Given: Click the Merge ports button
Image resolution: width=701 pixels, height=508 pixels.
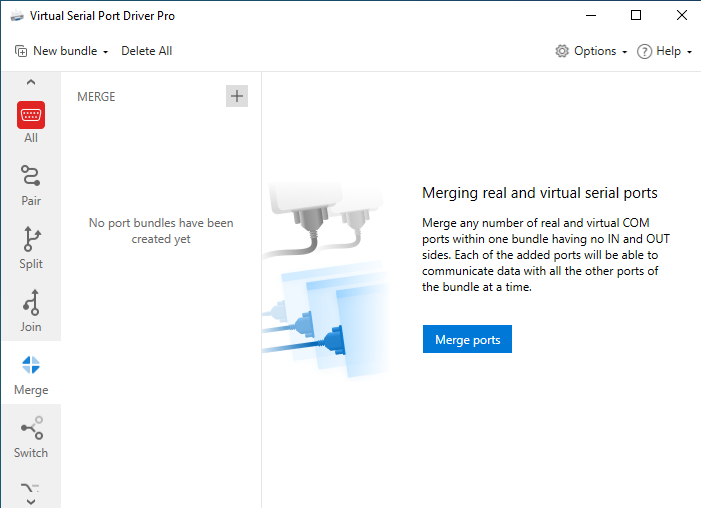Looking at the screenshot, I should point(467,339).
